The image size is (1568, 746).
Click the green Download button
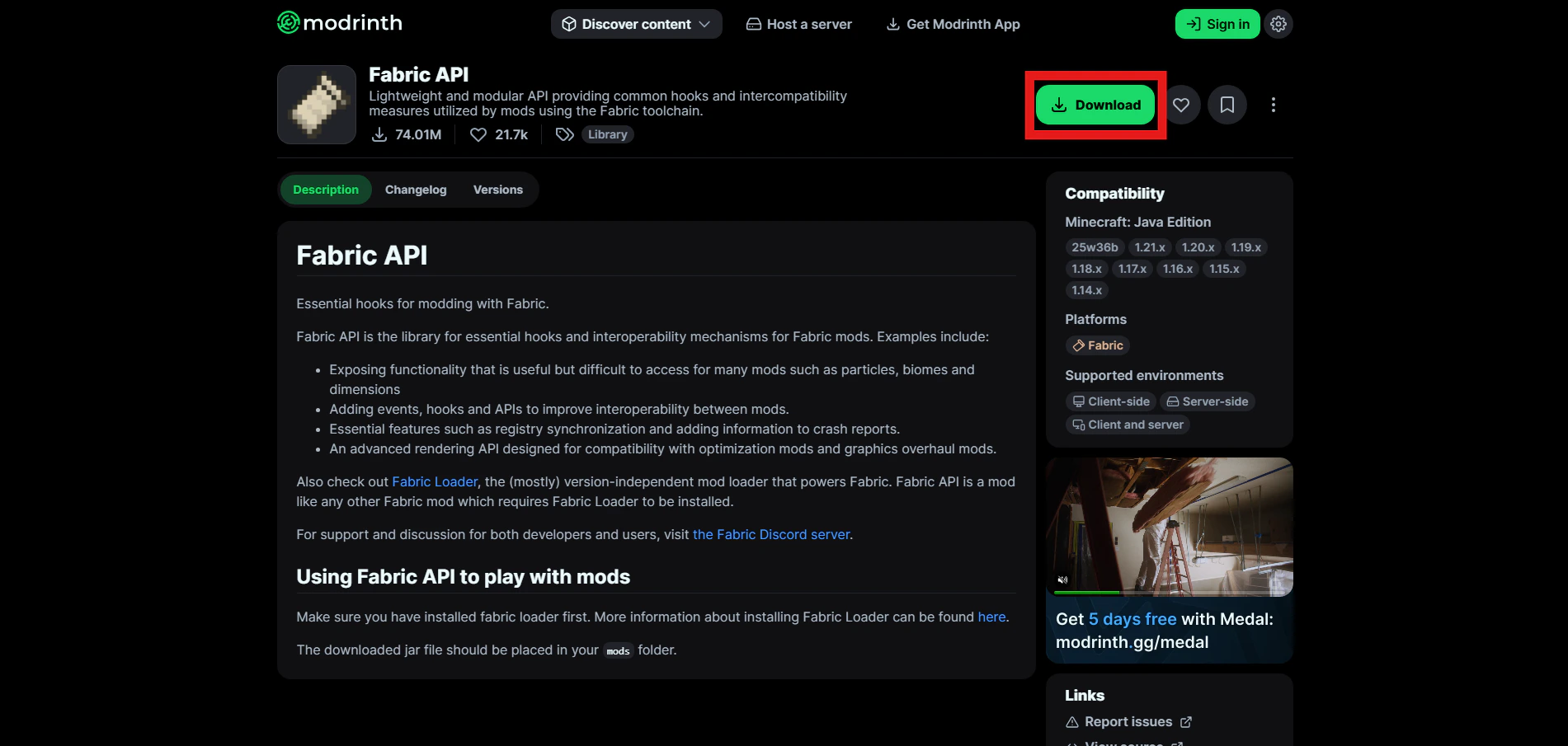[x=1095, y=105]
